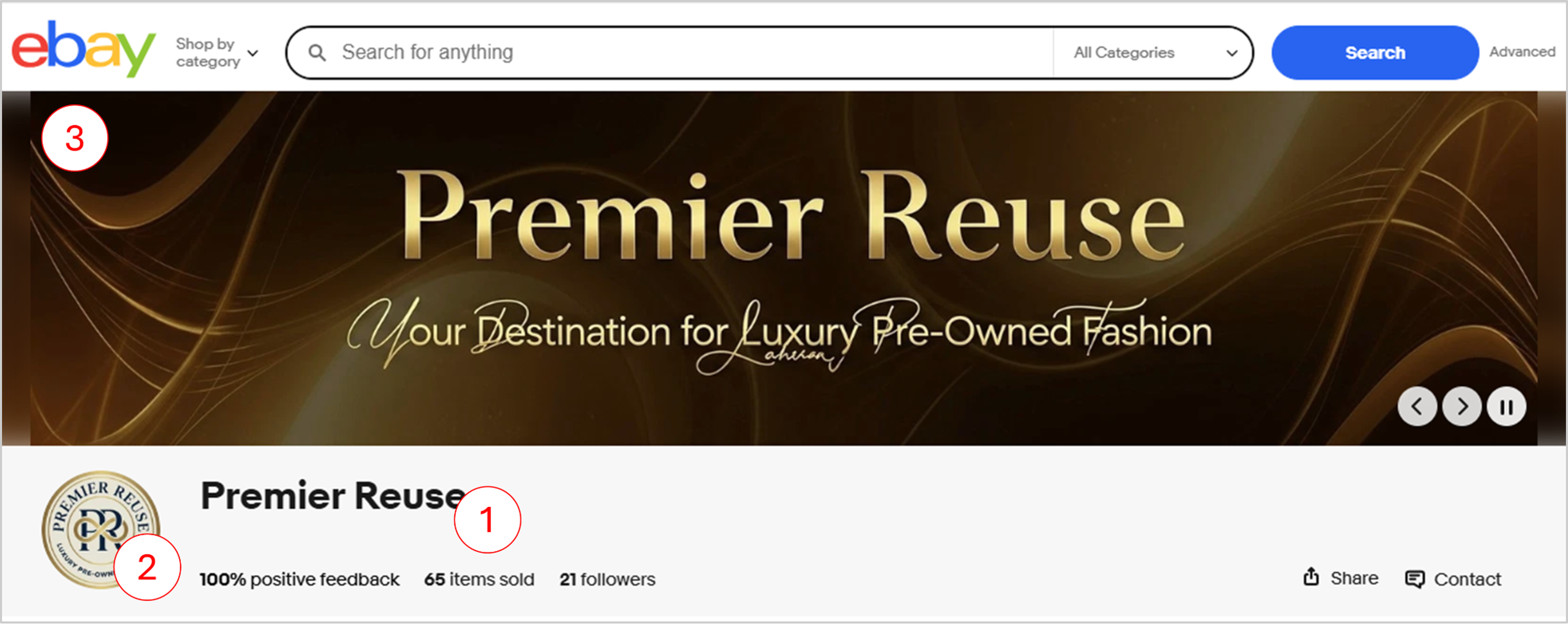Click the Share upload icon
Screen dimensions: 1568x624
click(1311, 577)
